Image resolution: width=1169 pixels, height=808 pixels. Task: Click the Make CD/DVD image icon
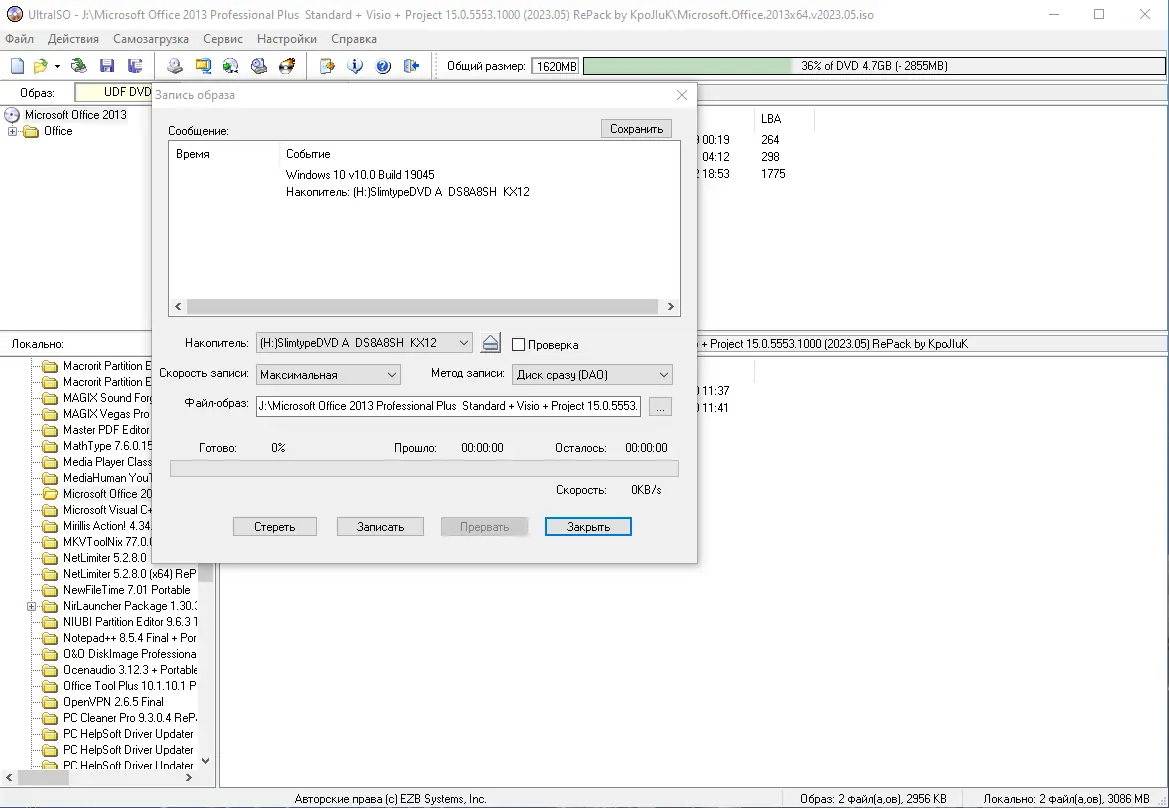[x=174, y=66]
